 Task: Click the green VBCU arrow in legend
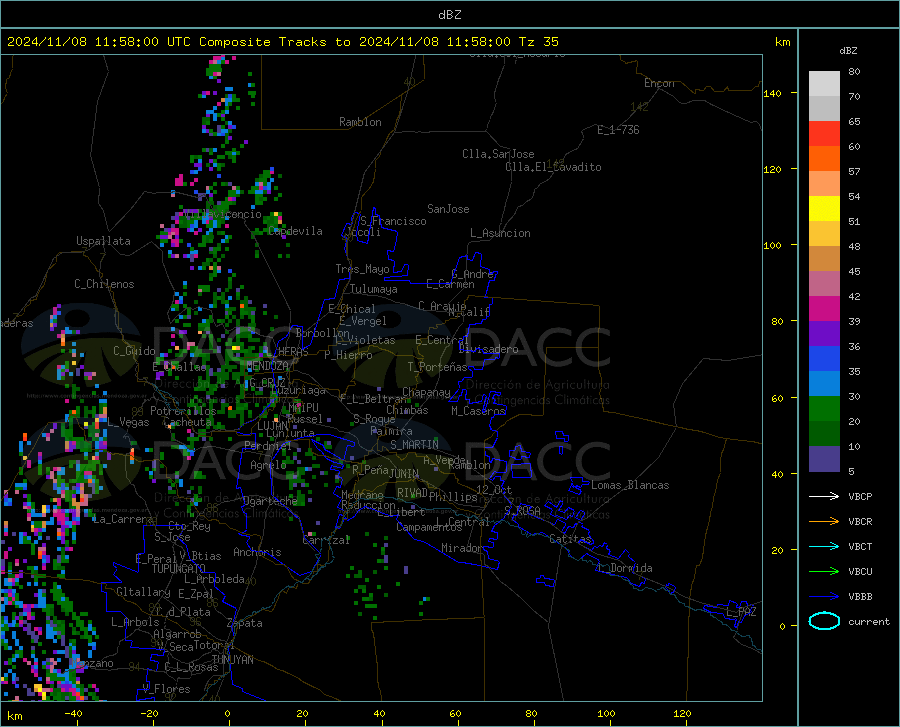coord(824,572)
